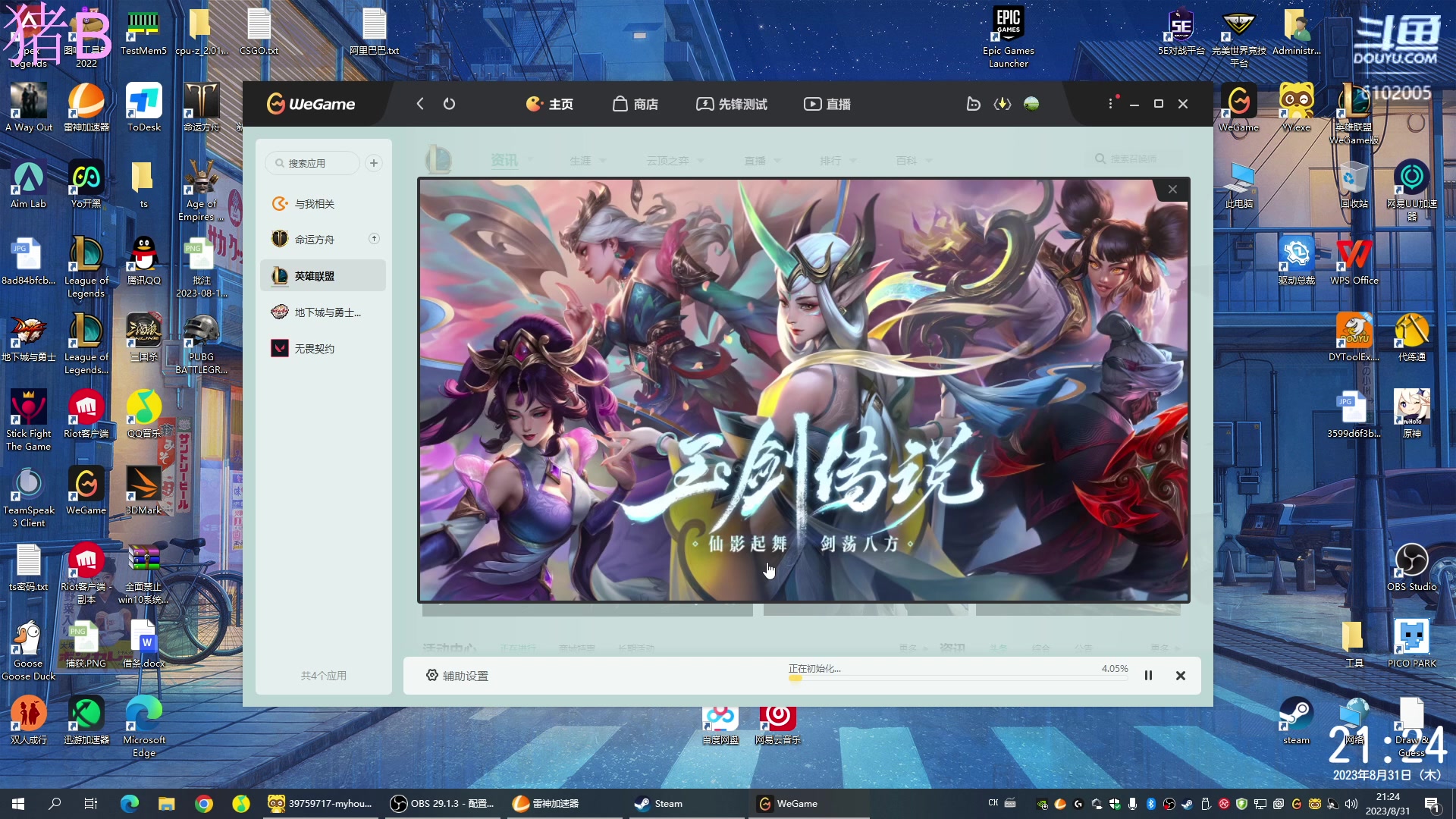
Task: Open Chrome from the taskbar
Action: pyautogui.click(x=204, y=804)
